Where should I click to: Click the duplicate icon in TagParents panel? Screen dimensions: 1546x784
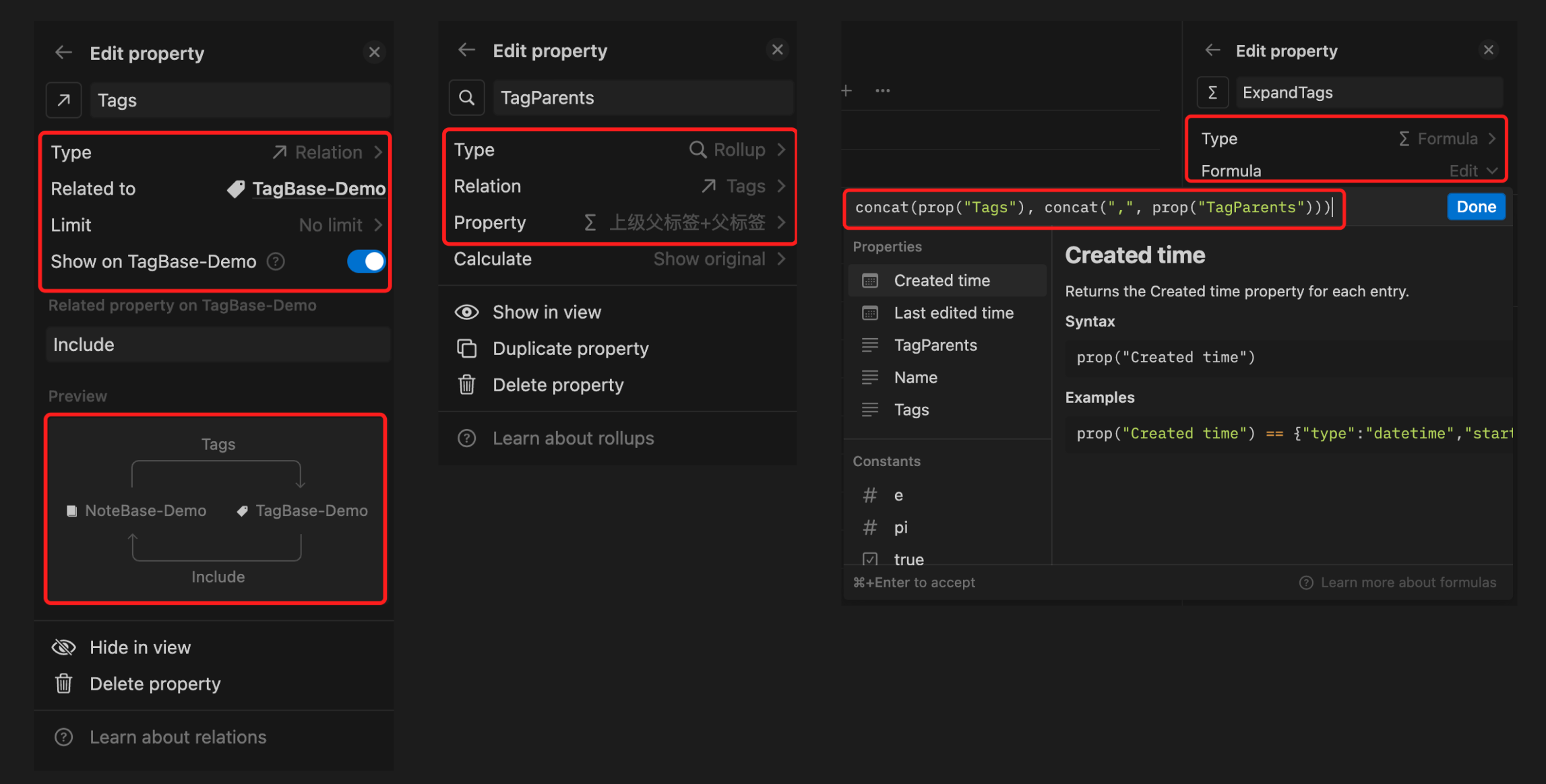(x=466, y=348)
